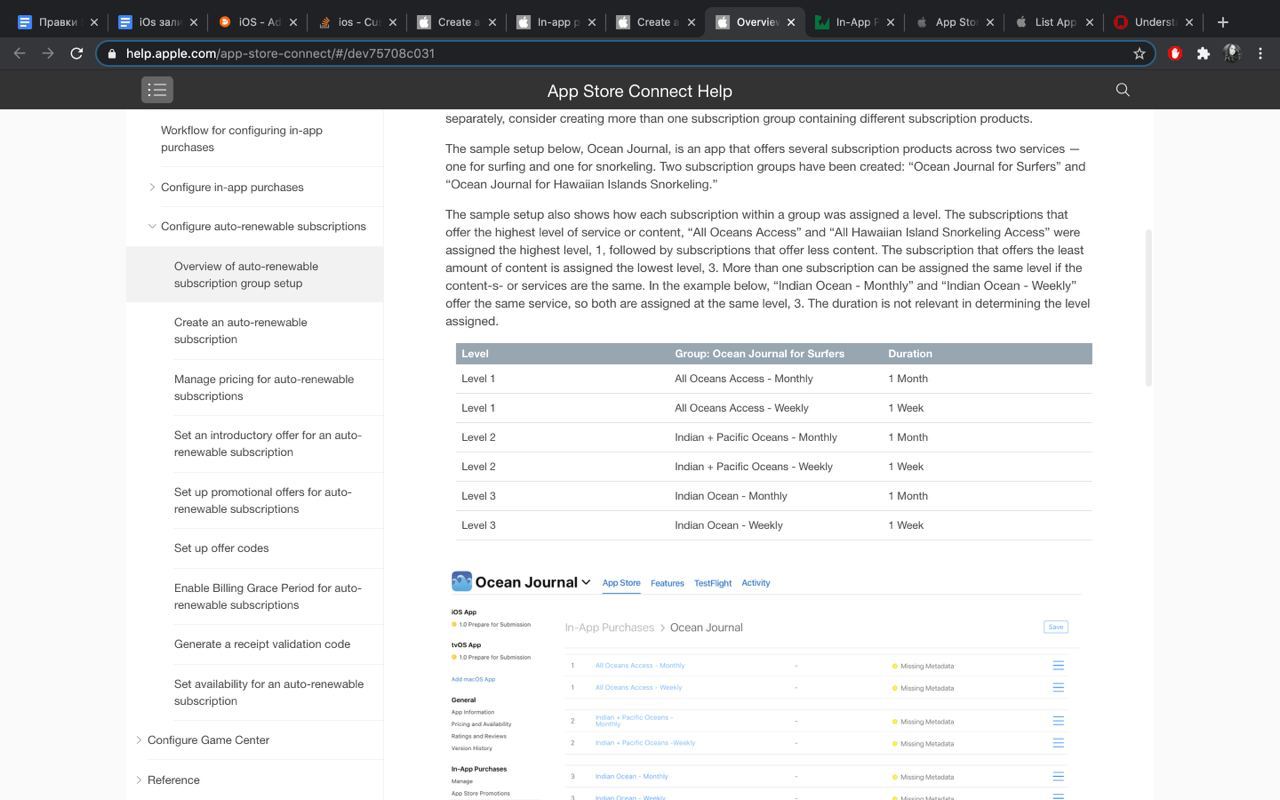The width and height of the screenshot is (1280, 800).
Task: Click 'Indian + Pacific Oceans - Monthly' cell
Action: pyautogui.click(x=756, y=437)
